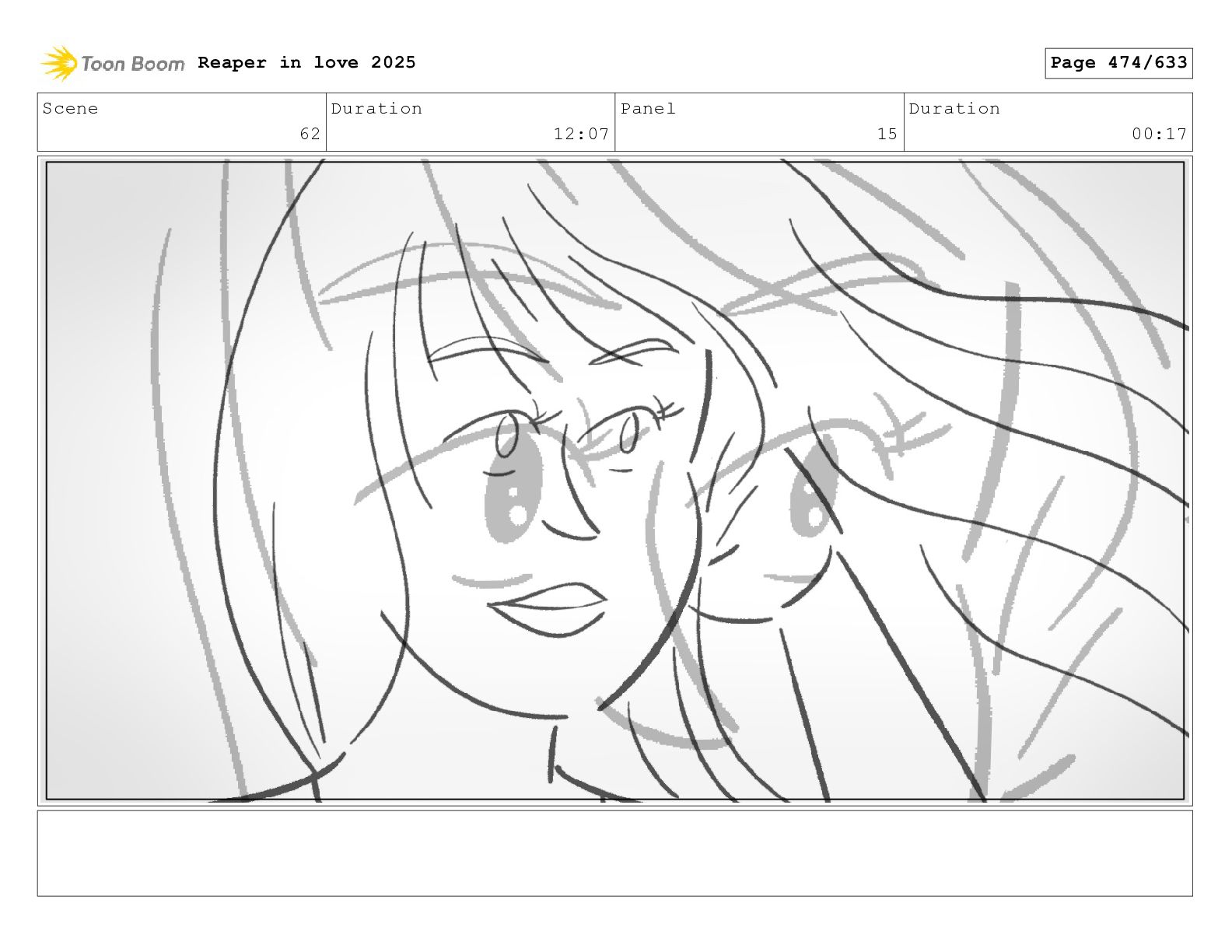Click the scene number '62'

(310, 134)
